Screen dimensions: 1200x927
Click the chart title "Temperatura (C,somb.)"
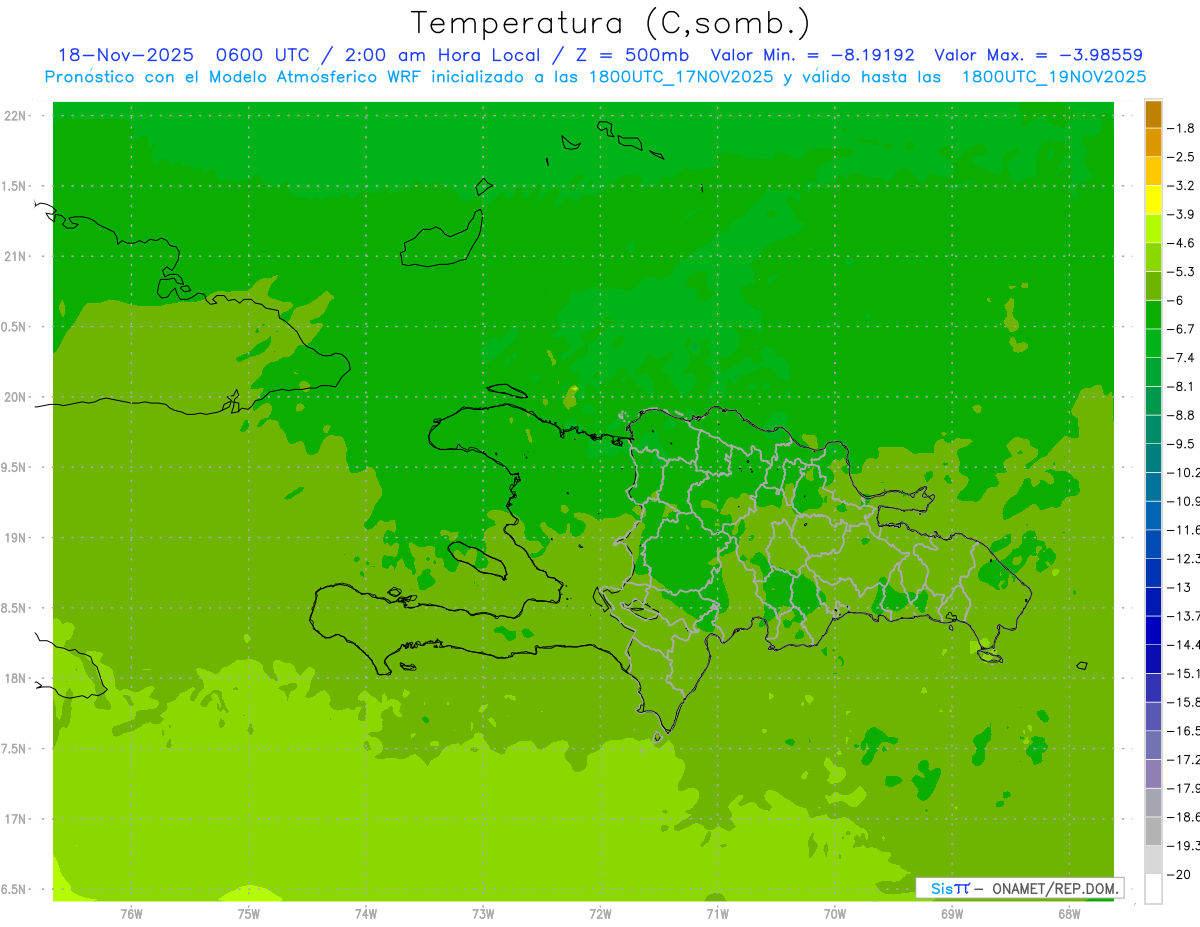[x=611, y=22]
